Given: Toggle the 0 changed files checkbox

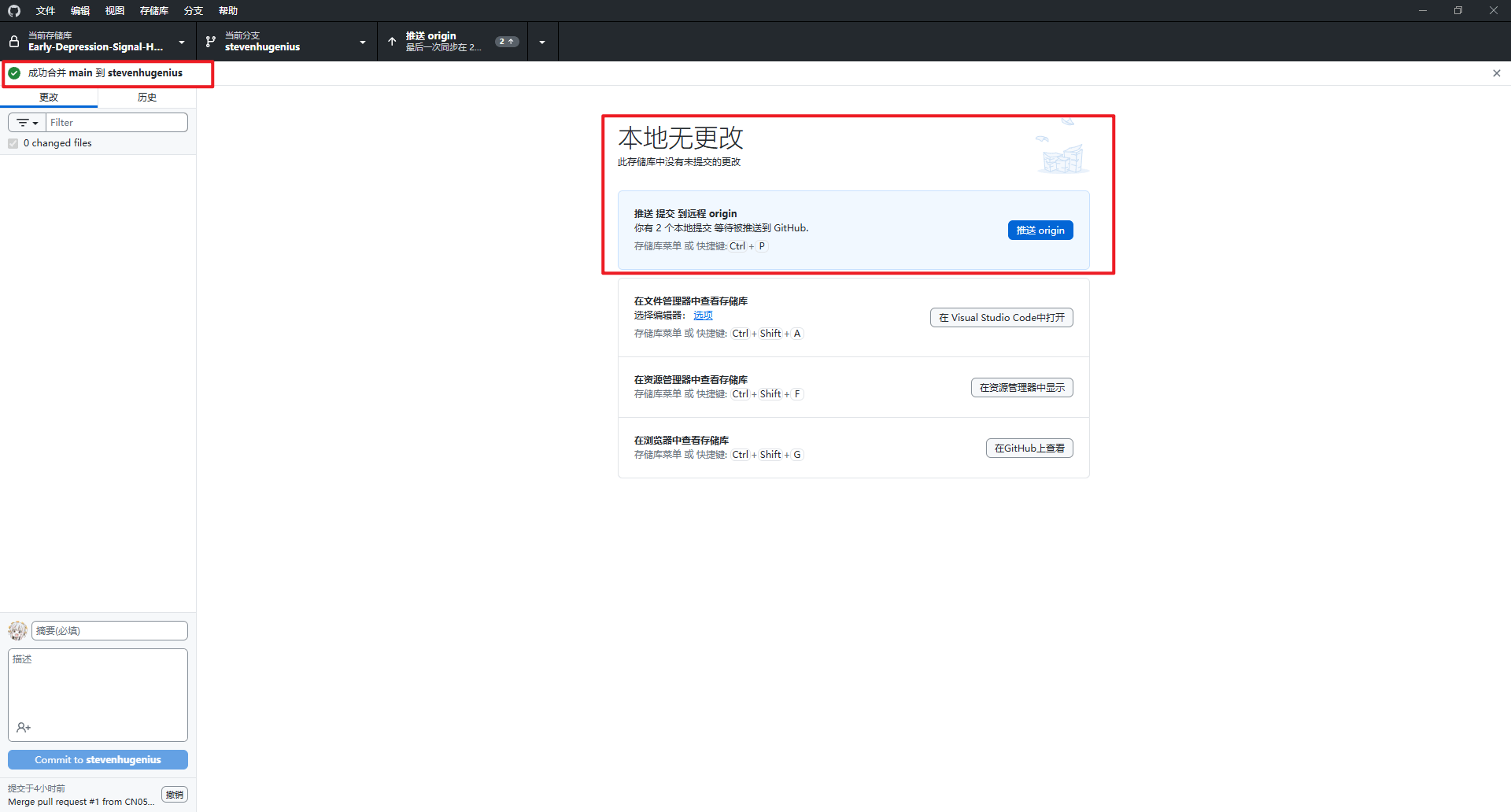Looking at the screenshot, I should coord(13,143).
